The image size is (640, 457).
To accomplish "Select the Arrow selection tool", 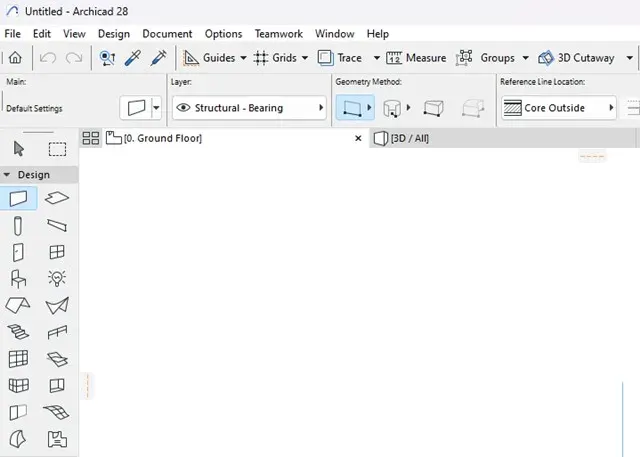I will pos(19,149).
